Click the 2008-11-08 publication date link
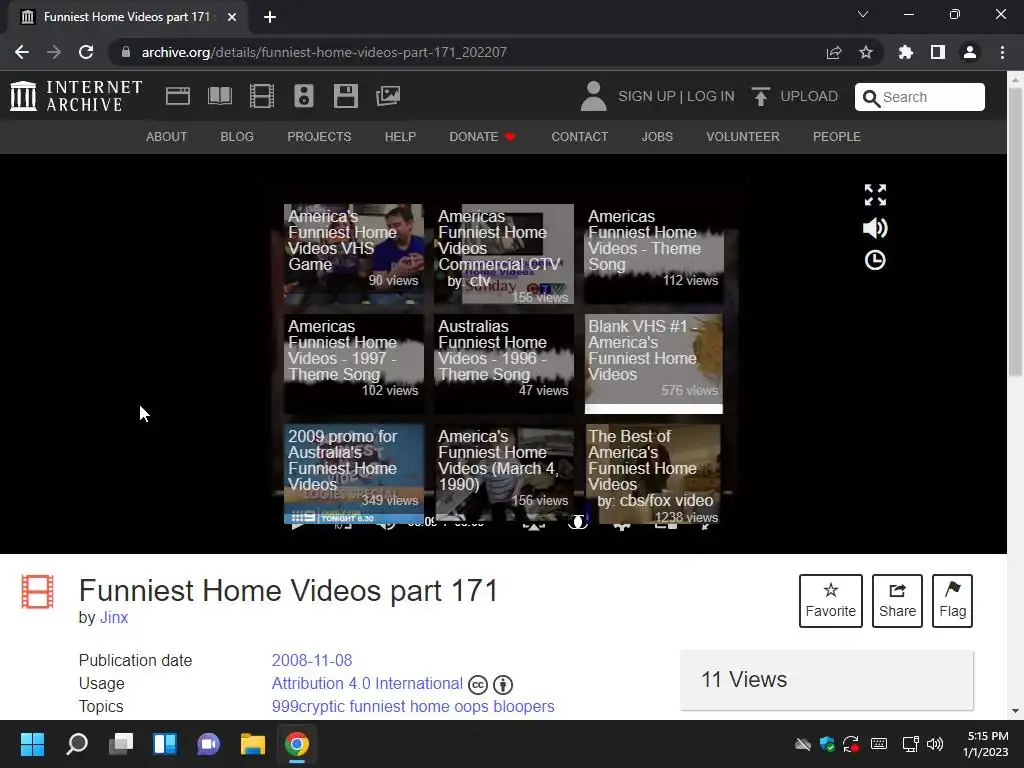The image size is (1024, 768). coord(312,660)
